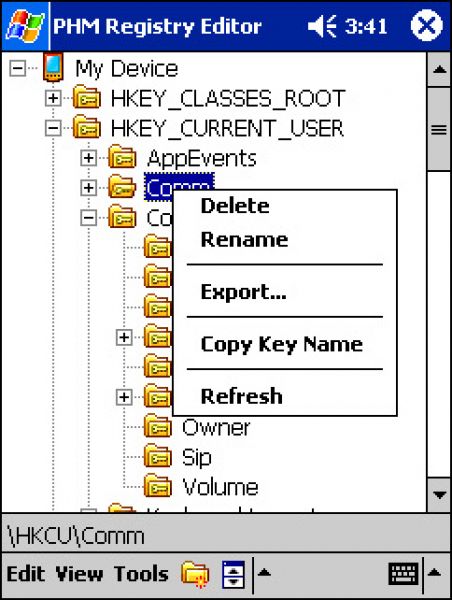Expand the HKEY_CLASSES_ROOT node
The image size is (452, 600).
coord(53,98)
